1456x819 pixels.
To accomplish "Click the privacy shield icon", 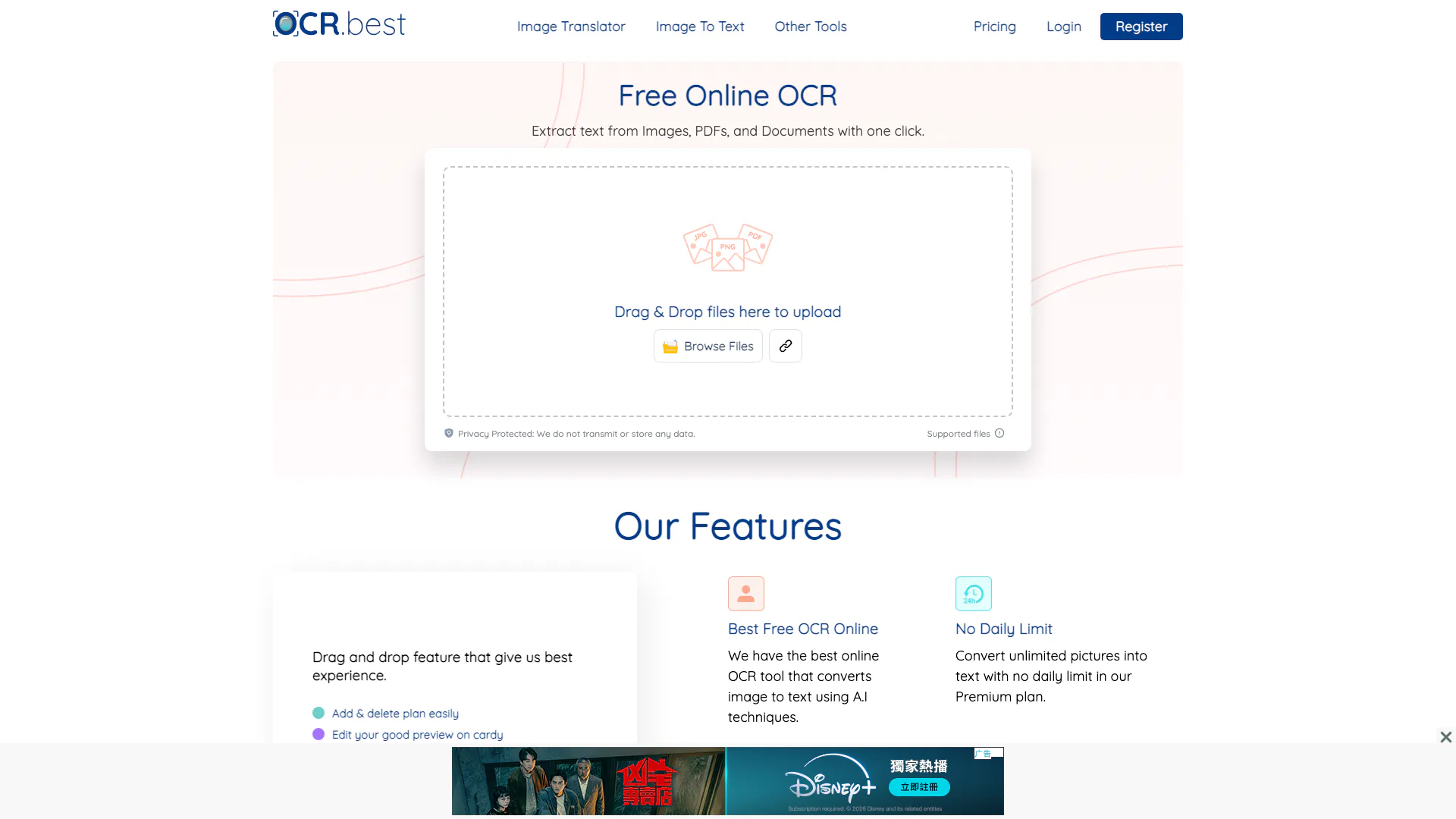I will [x=448, y=433].
